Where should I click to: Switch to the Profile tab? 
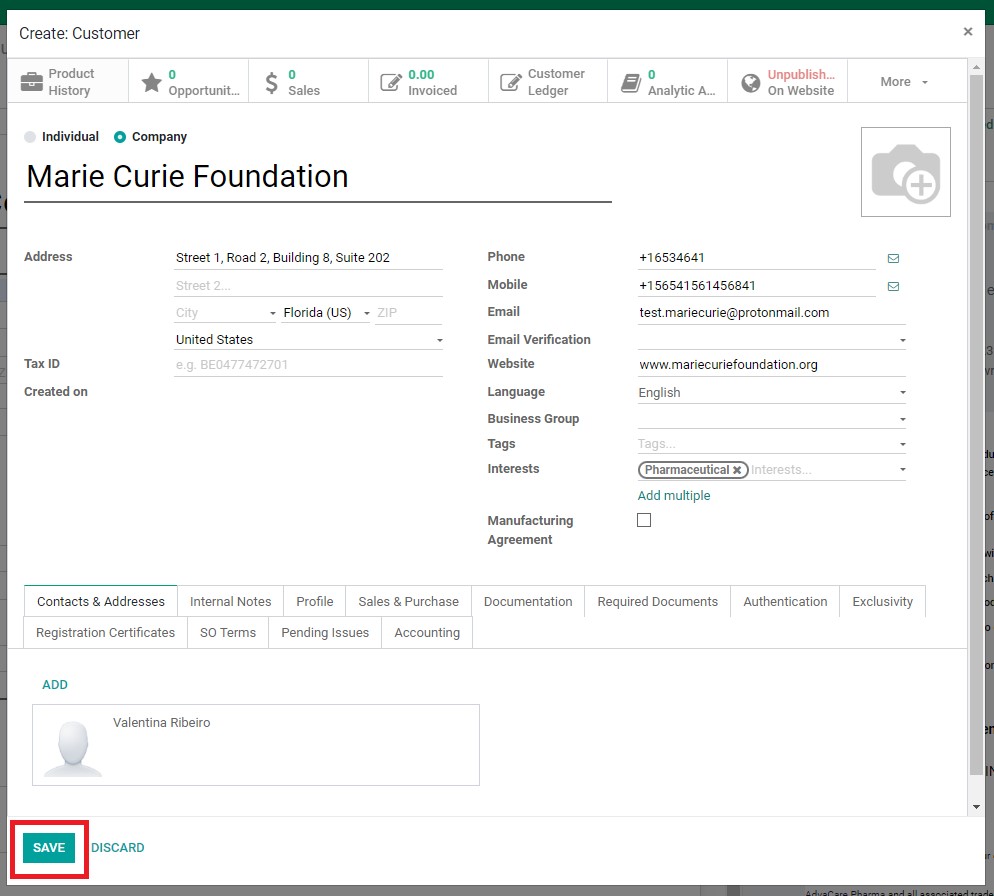(x=314, y=601)
